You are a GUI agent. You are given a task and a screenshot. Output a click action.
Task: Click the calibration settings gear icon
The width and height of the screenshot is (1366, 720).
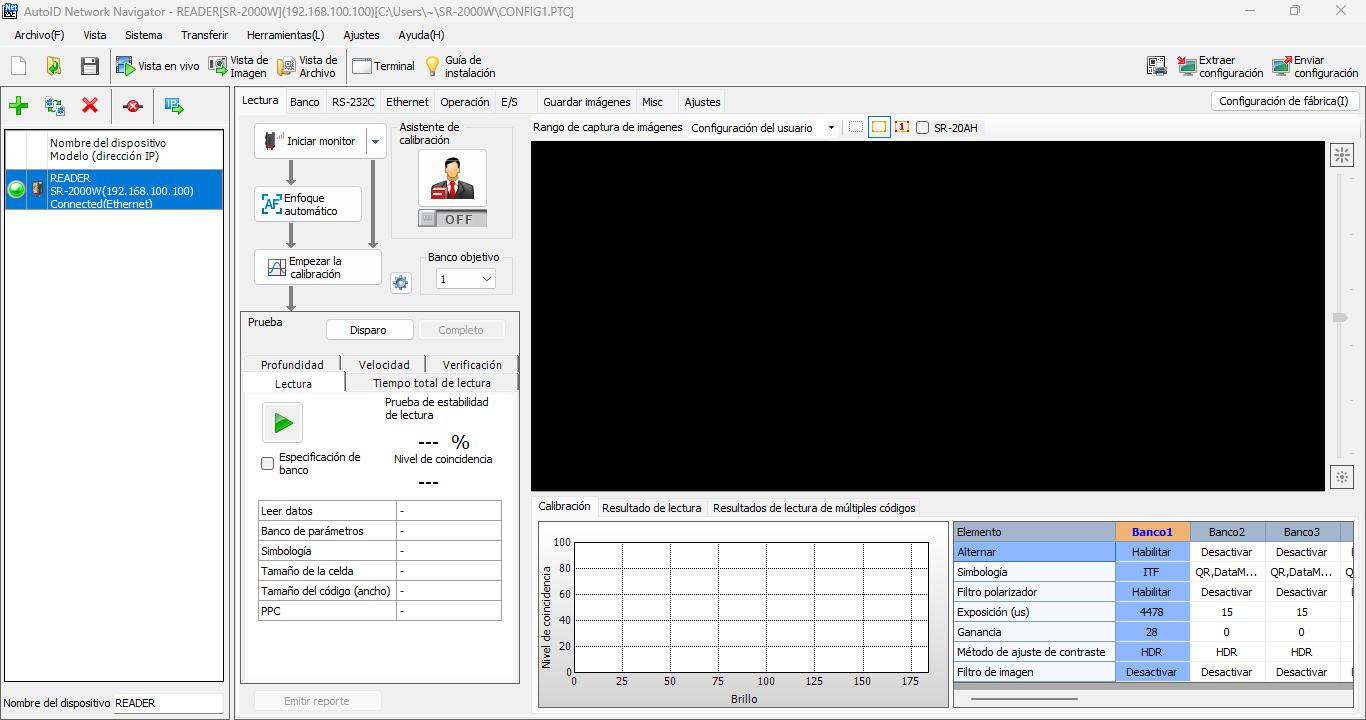click(401, 283)
